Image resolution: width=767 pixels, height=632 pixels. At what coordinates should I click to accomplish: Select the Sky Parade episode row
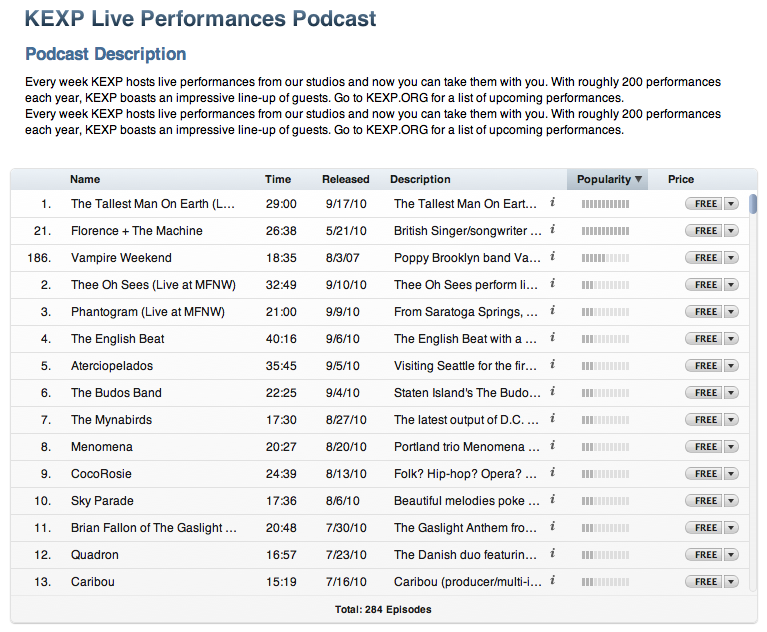[380, 501]
